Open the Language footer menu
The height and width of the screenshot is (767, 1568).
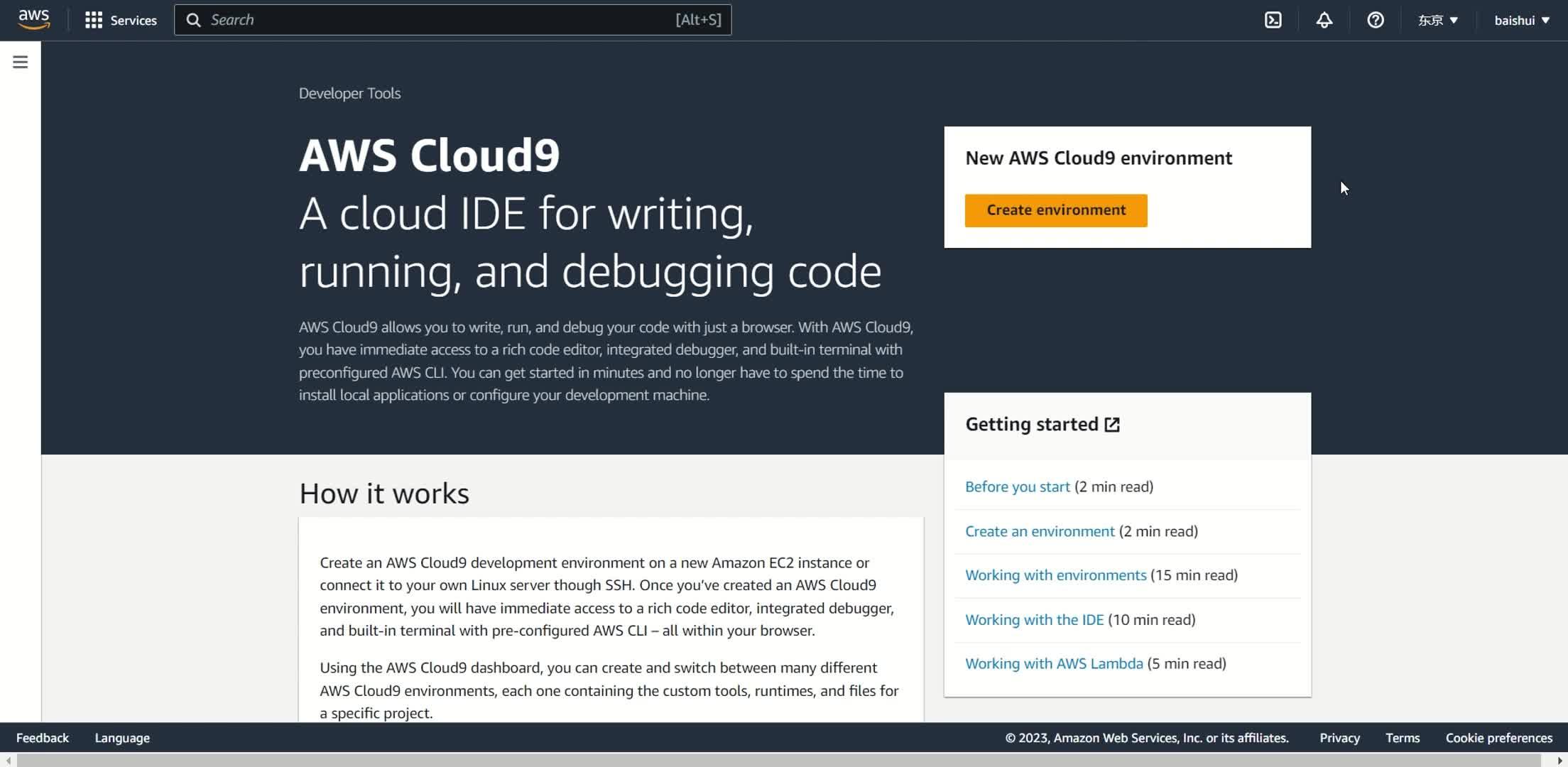click(122, 738)
